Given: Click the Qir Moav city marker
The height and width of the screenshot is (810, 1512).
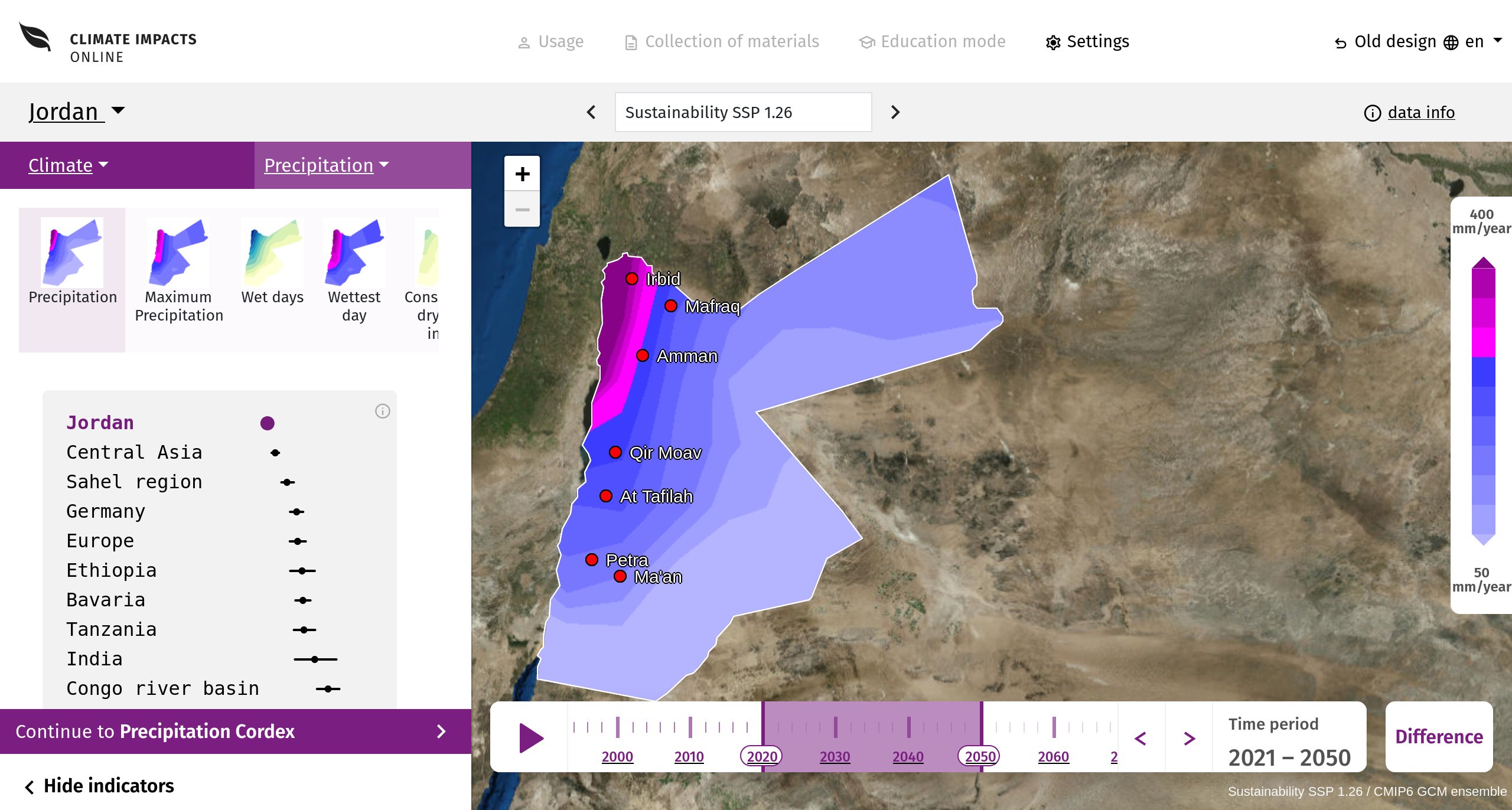Looking at the screenshot, I should (615, 452).
